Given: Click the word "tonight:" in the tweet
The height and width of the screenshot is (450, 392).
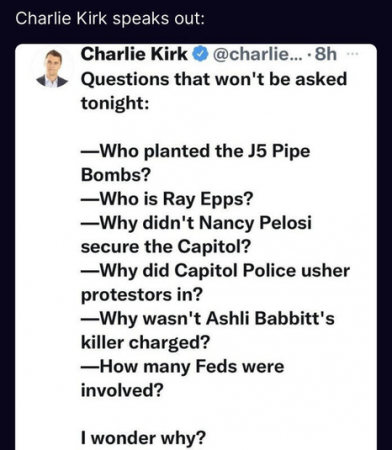Looking at the screenshot, I should point(115,104).
